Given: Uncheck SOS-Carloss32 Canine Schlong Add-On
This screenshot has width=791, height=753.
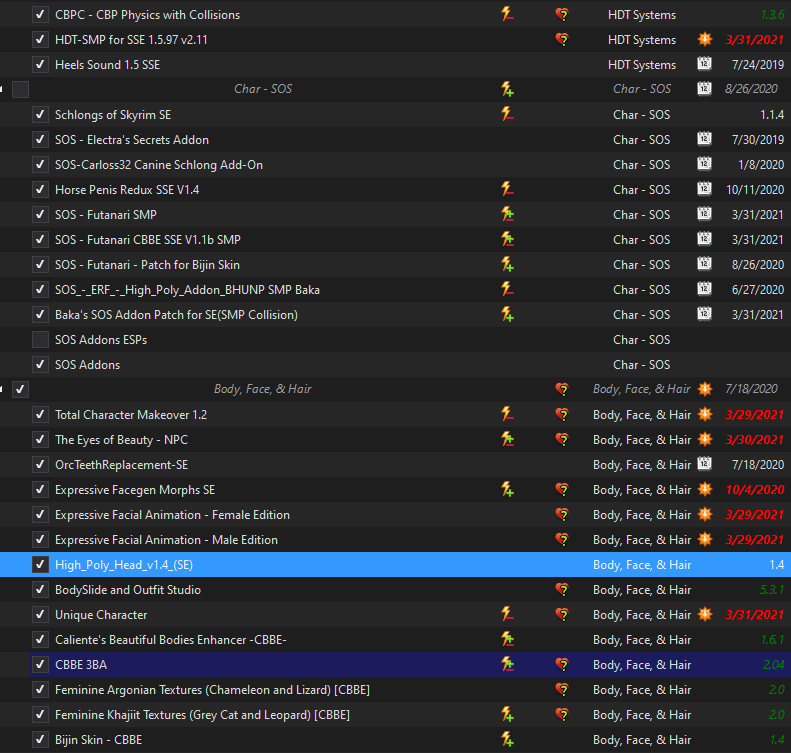Looking at the screenshot, I should (40, 164).
